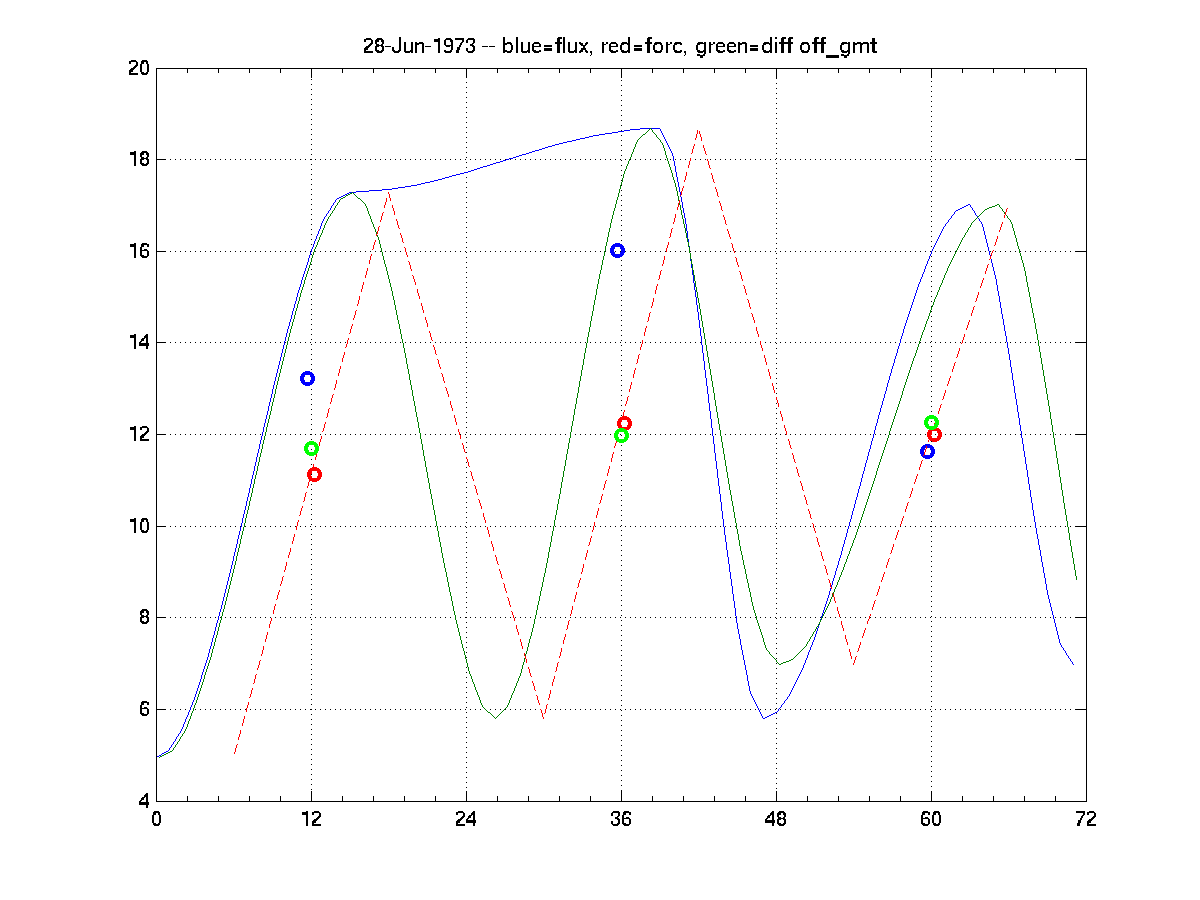Click the red circle marker near x=12
This screenshot has height=900, width=1200.
pos(314,474)
